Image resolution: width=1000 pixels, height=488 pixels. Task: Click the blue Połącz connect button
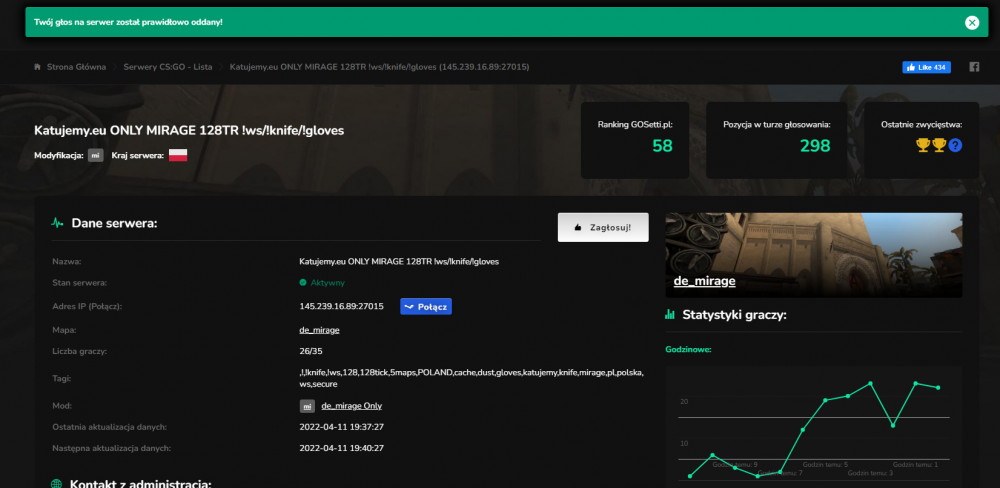426,307
